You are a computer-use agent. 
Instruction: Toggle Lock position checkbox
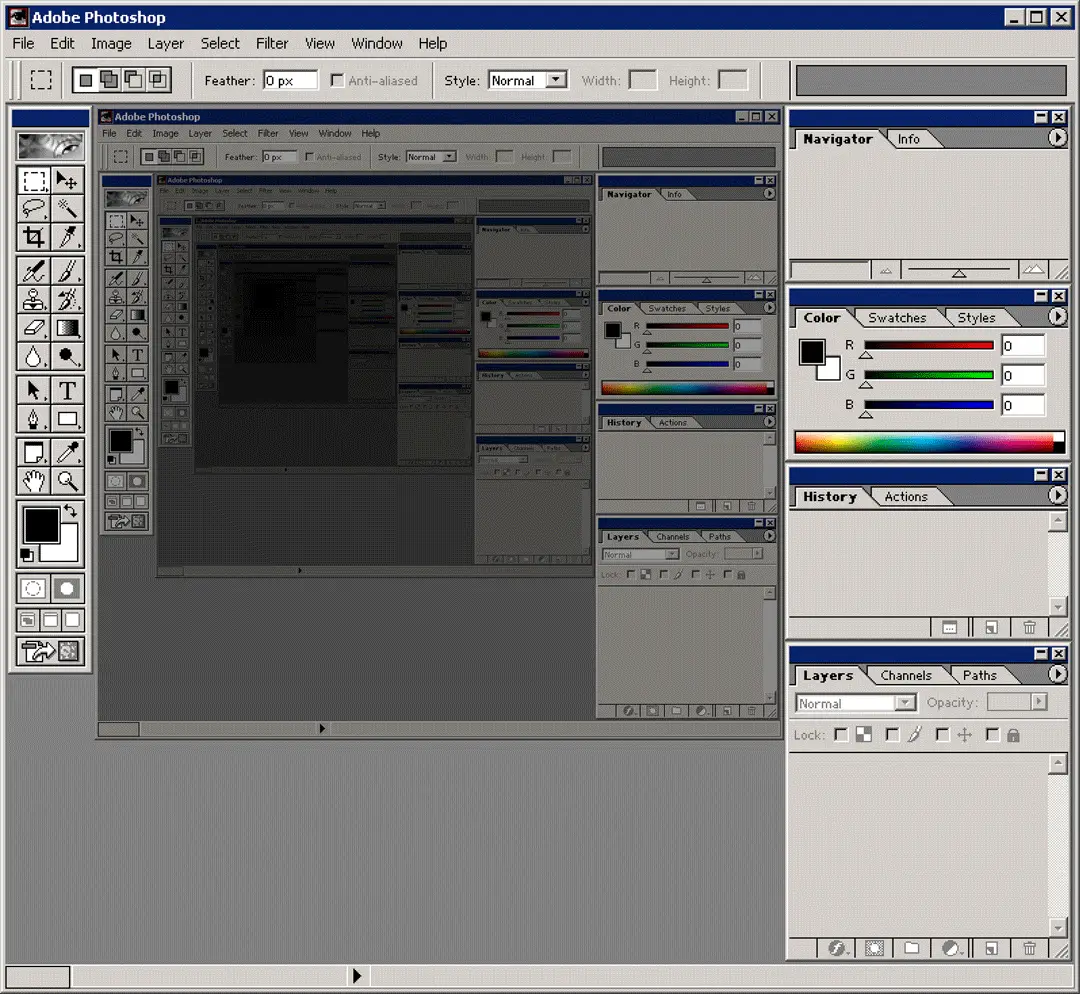click(x=942, y=735)
